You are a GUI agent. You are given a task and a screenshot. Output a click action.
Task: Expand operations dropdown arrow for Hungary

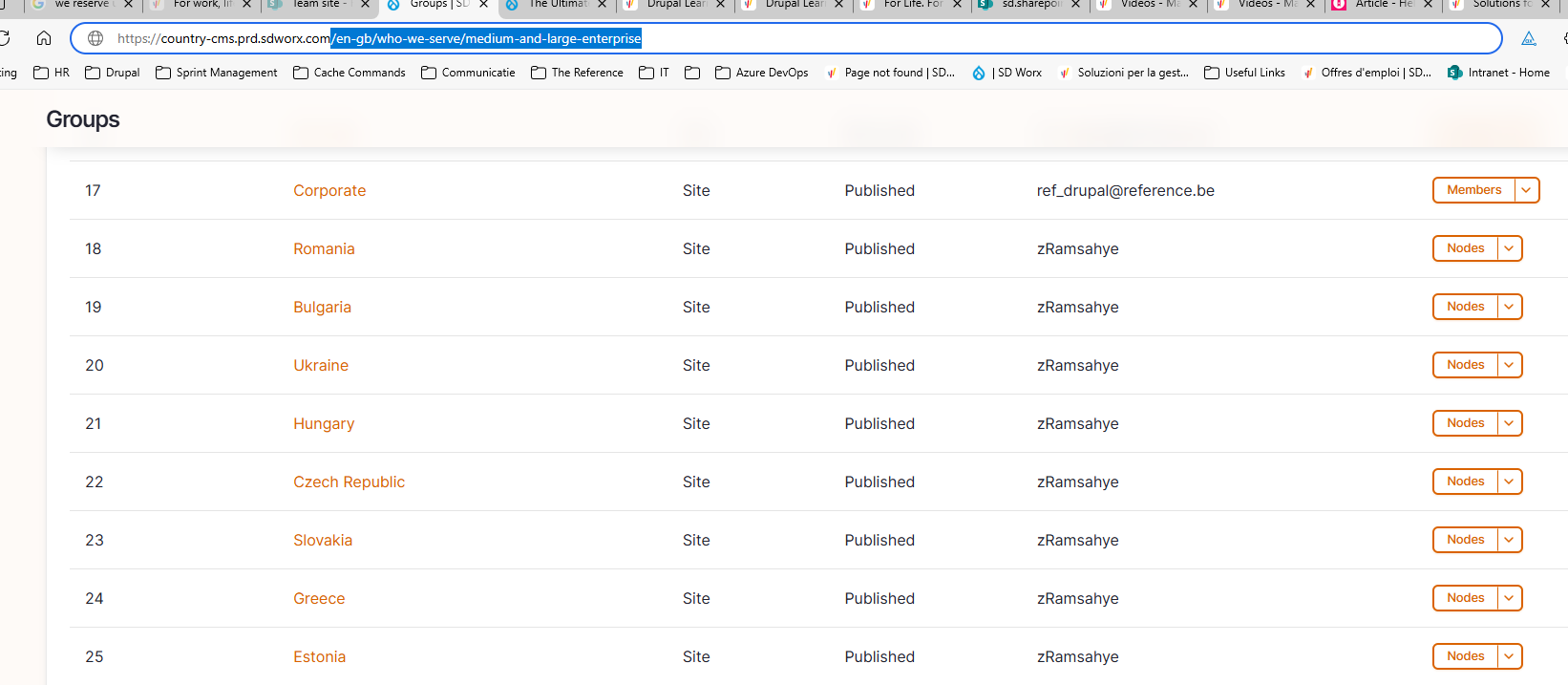click(1510, 423)
